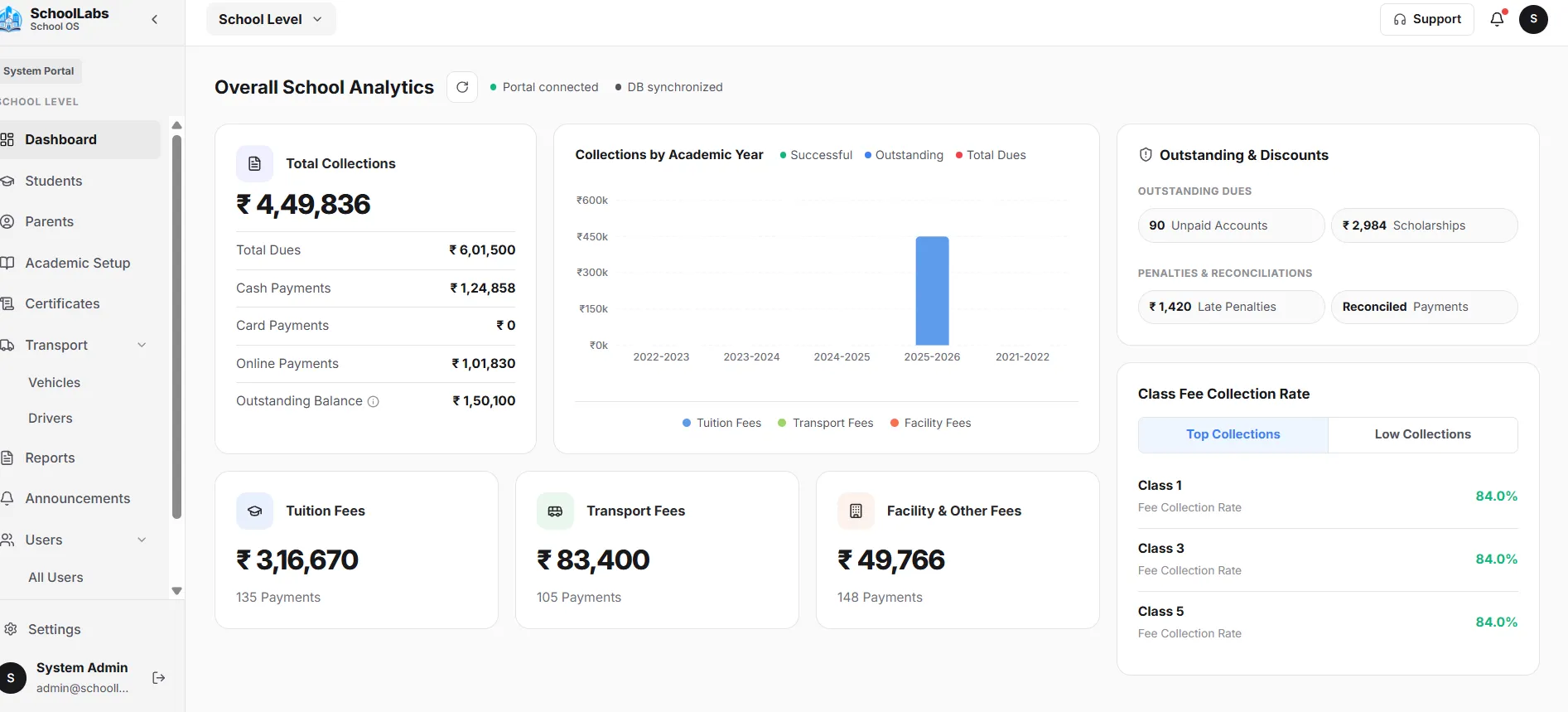Click the Announcements bell icon in the sidebar
This screenshot has height=712, width=1568.
(7, 498)
